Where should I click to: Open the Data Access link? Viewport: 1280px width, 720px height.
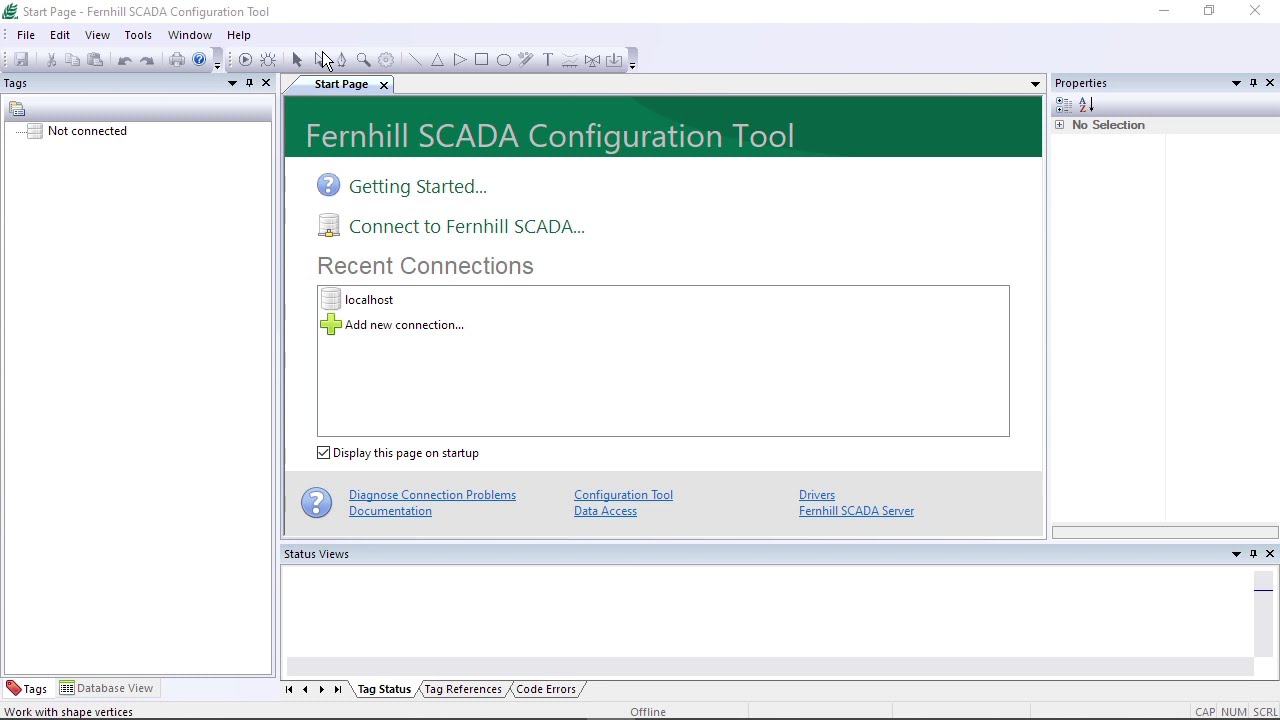coord(605,511)
